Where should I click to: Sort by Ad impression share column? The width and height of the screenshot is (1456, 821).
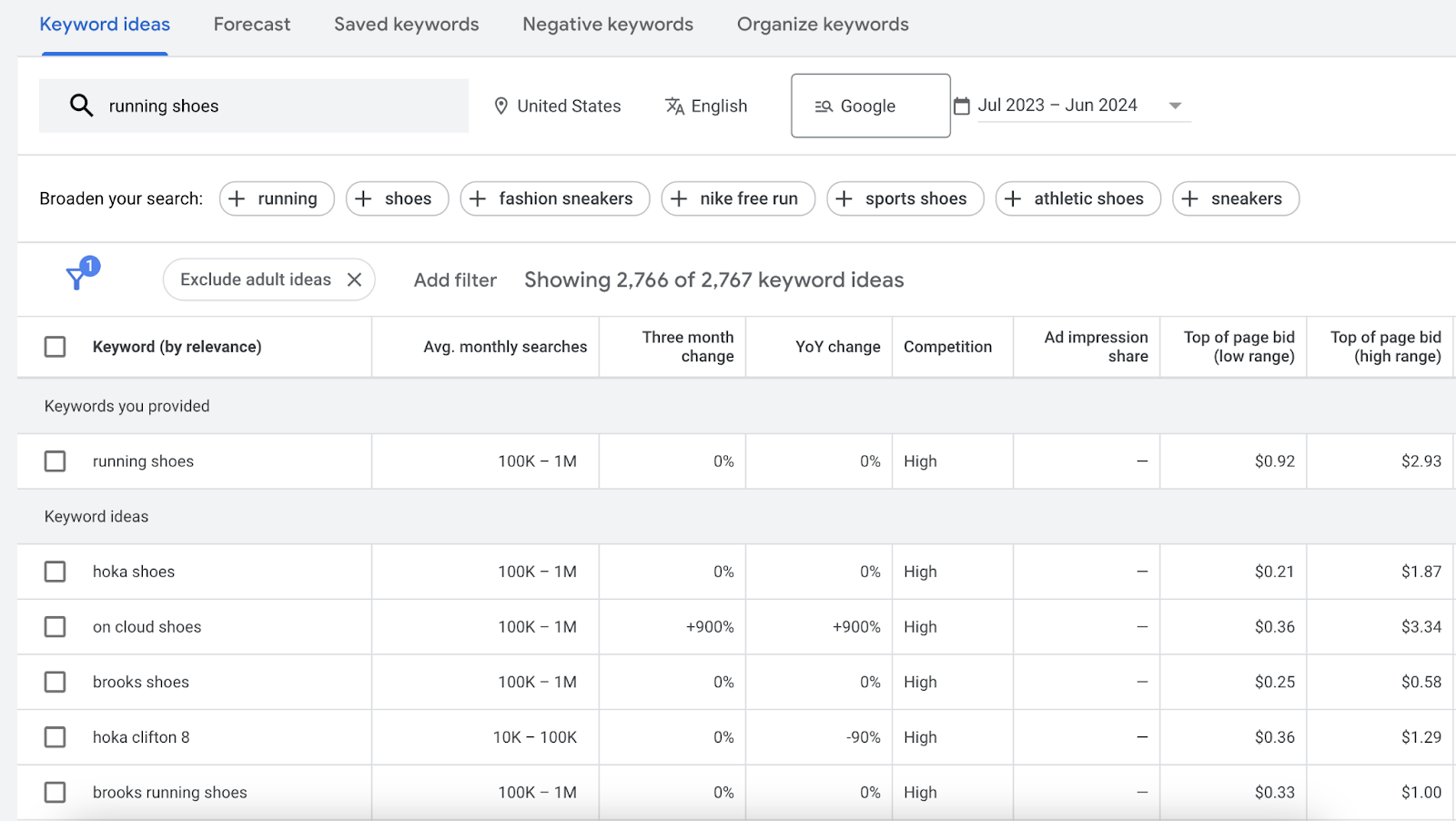point(1097,347)
